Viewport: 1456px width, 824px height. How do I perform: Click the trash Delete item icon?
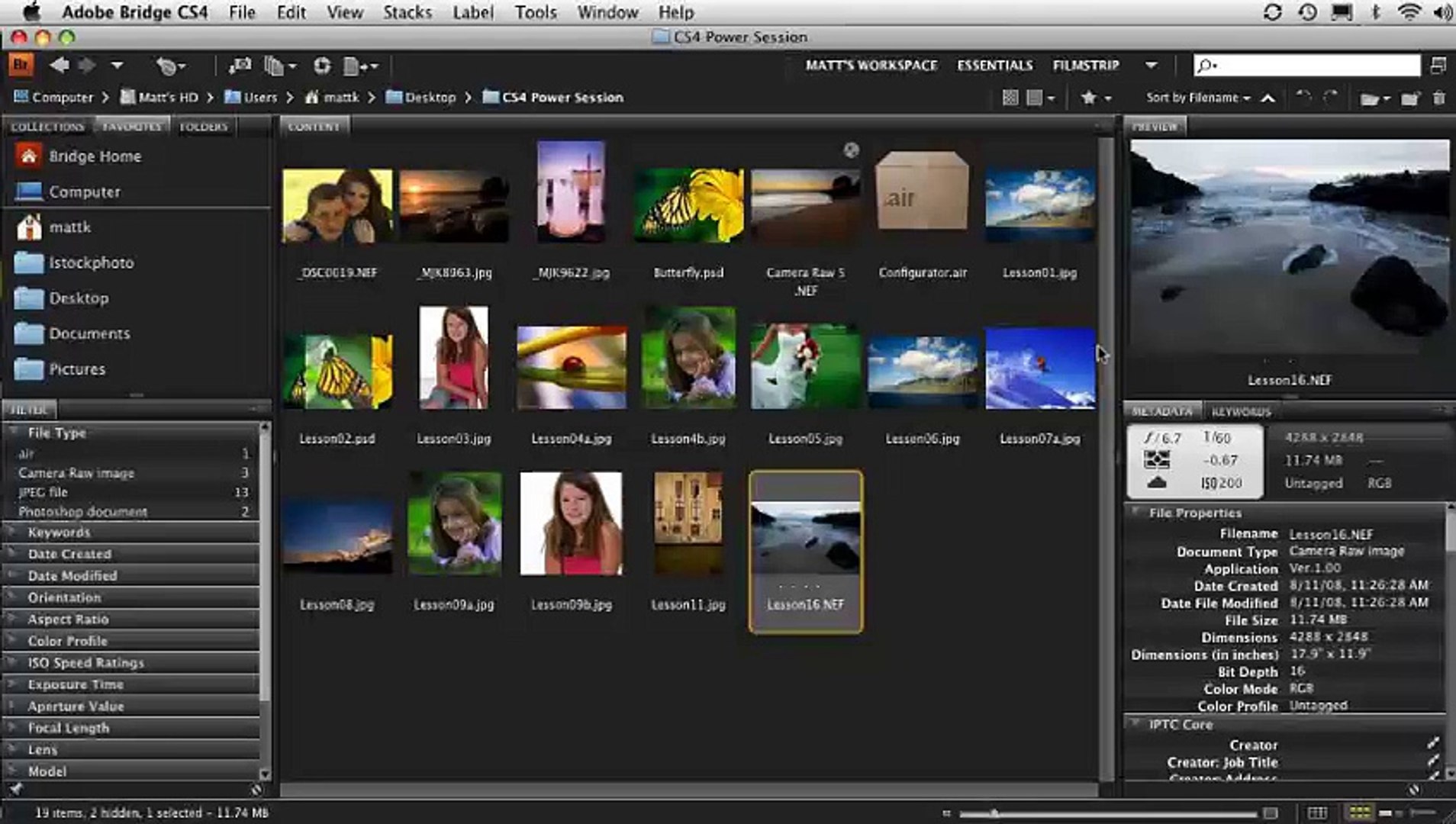pos(1438,98)
